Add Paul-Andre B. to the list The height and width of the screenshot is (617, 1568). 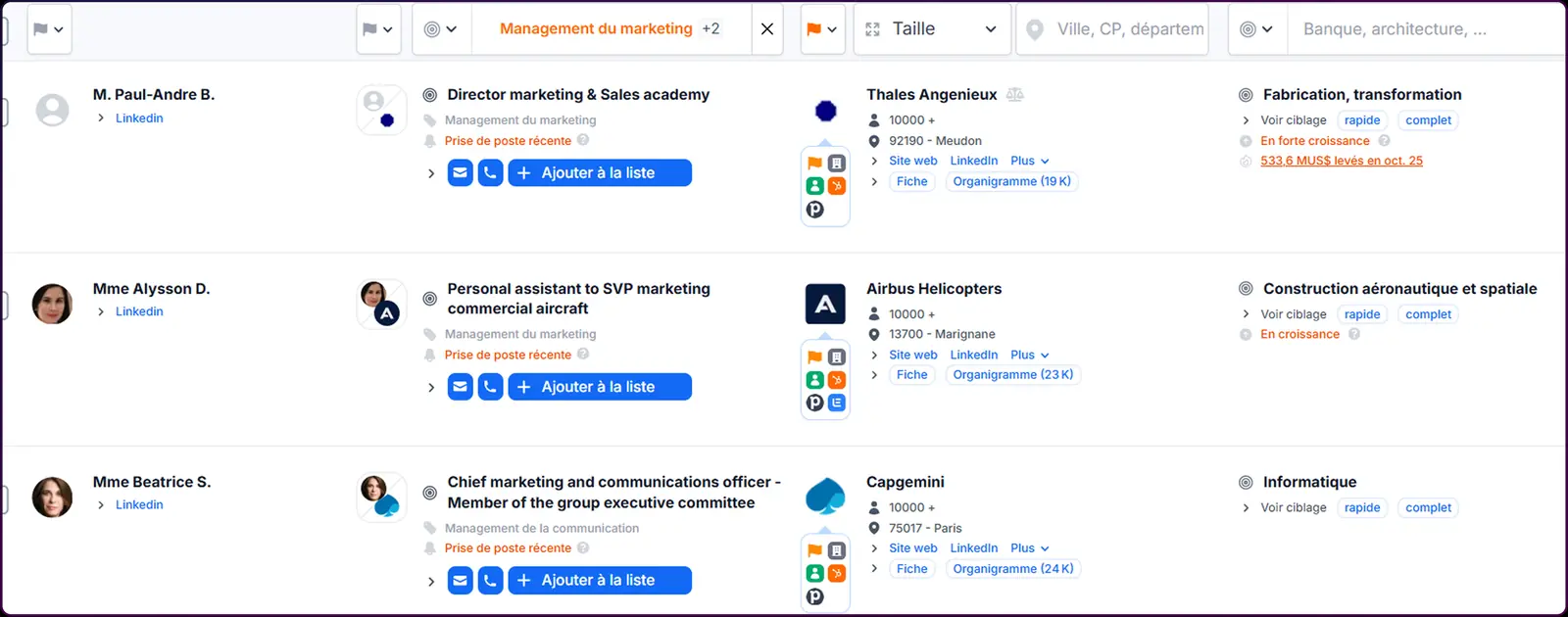tap(600, 173)
